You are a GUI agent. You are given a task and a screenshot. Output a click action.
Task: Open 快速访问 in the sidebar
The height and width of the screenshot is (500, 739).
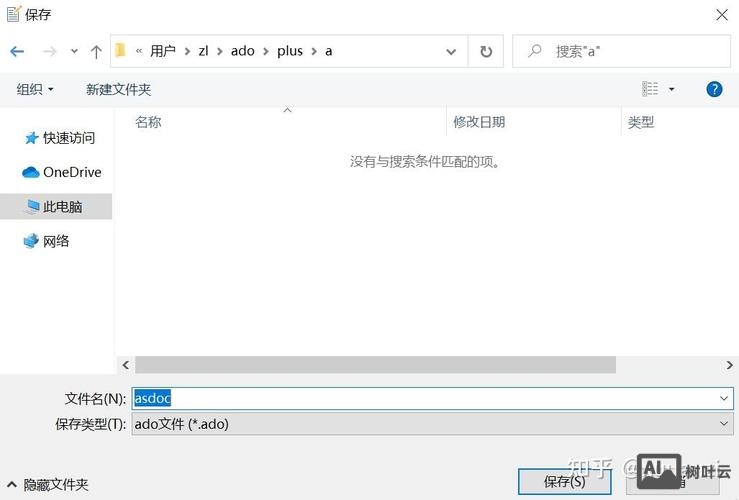(59, 138)
